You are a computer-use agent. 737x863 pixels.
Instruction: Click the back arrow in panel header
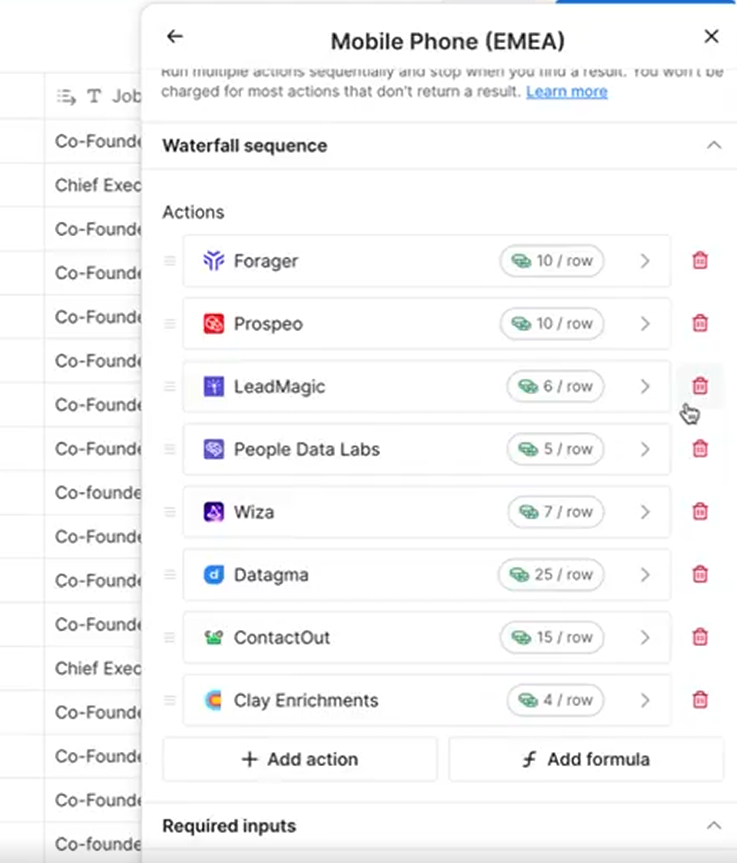pyautogui.click(x=175, y=37)
